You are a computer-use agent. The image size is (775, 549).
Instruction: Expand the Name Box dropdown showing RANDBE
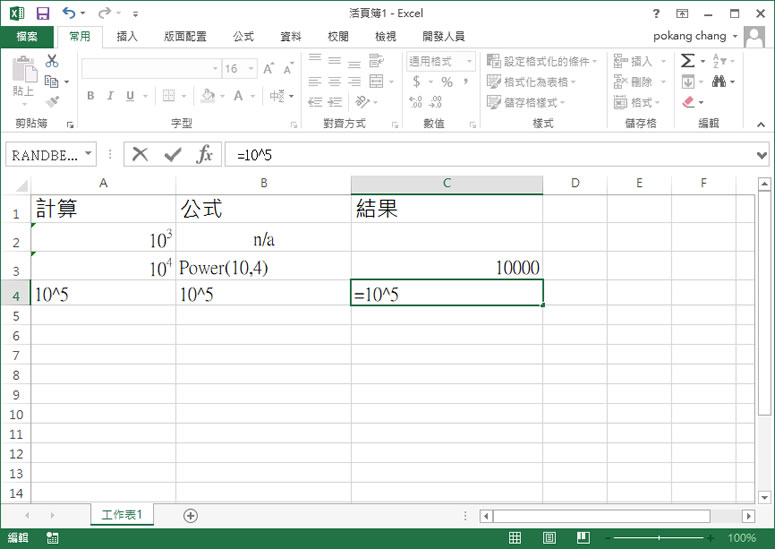tap(89, 155)
